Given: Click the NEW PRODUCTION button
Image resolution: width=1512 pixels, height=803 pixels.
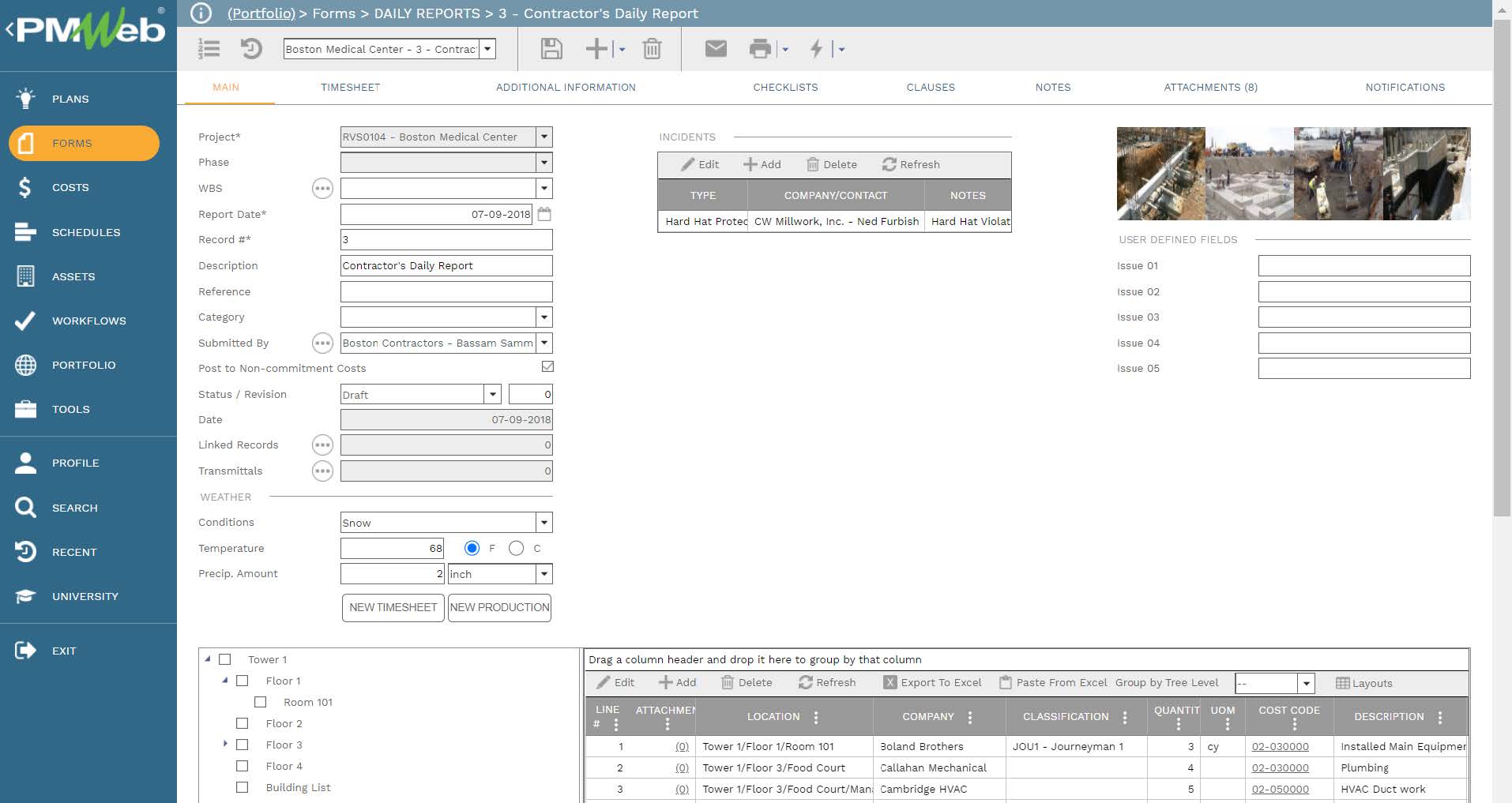Looking at the screenshot, I should 499,607.
